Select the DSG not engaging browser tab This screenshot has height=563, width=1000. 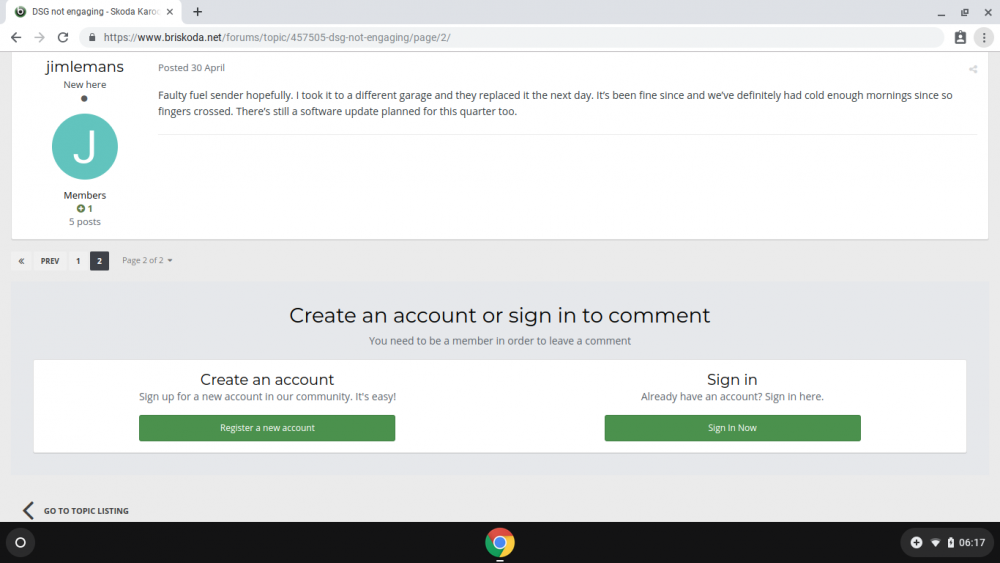tap(94, 11)
